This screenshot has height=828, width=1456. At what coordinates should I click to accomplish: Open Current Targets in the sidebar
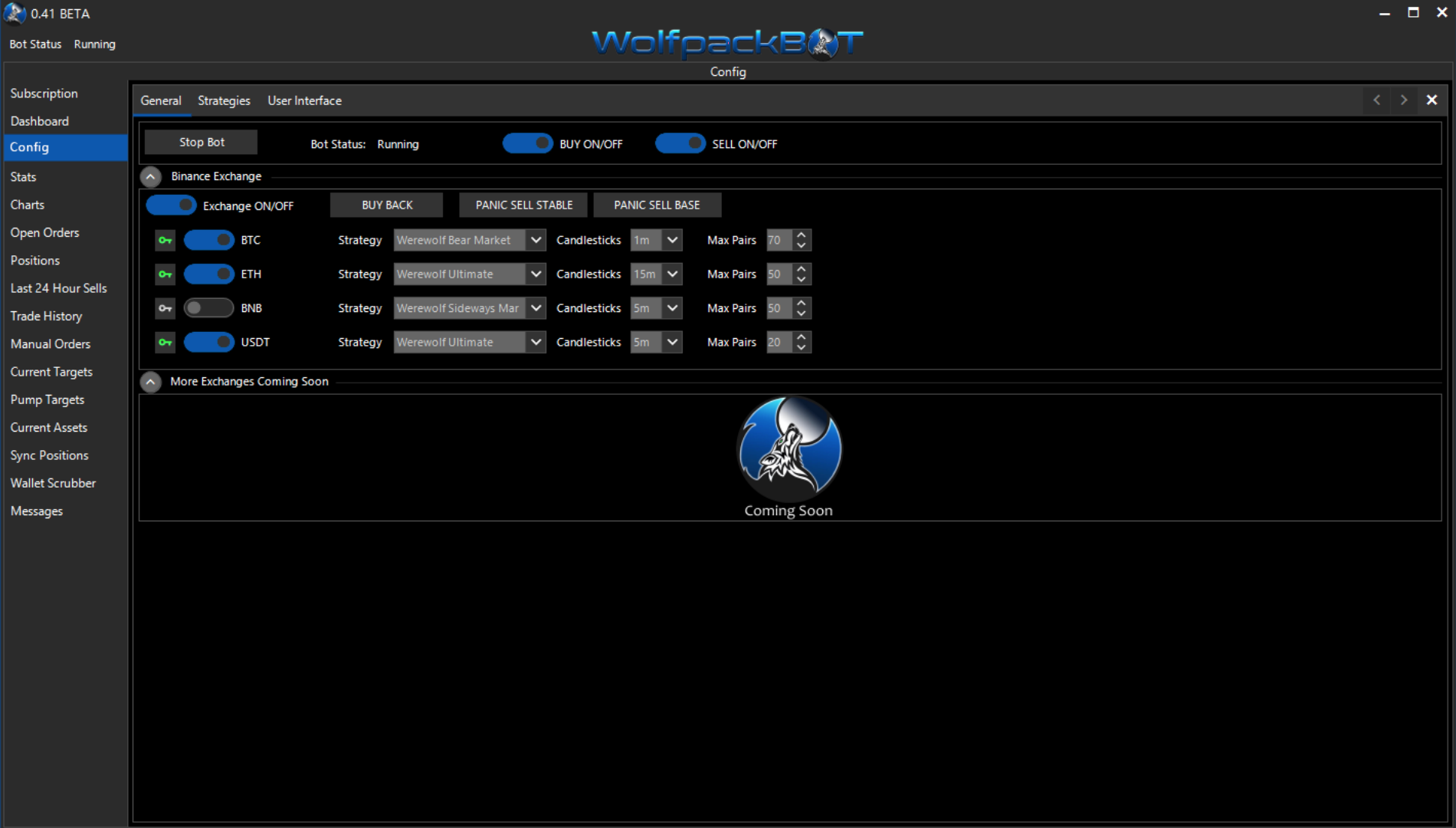click(51, 372)
